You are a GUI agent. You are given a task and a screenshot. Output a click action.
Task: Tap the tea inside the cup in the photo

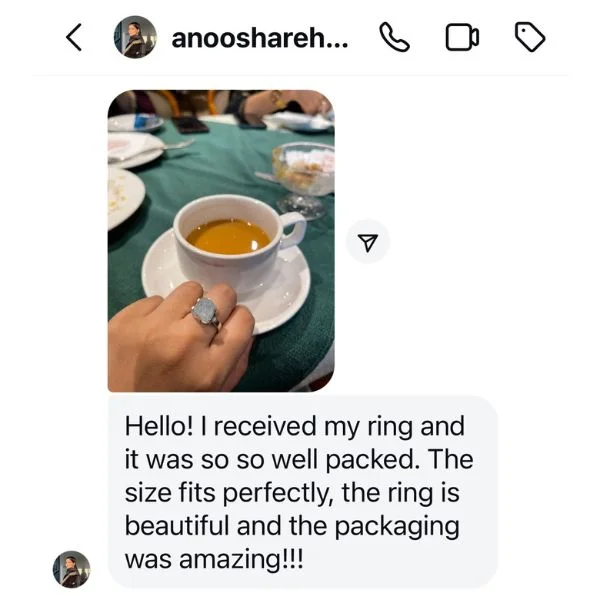tap(228, 236)
